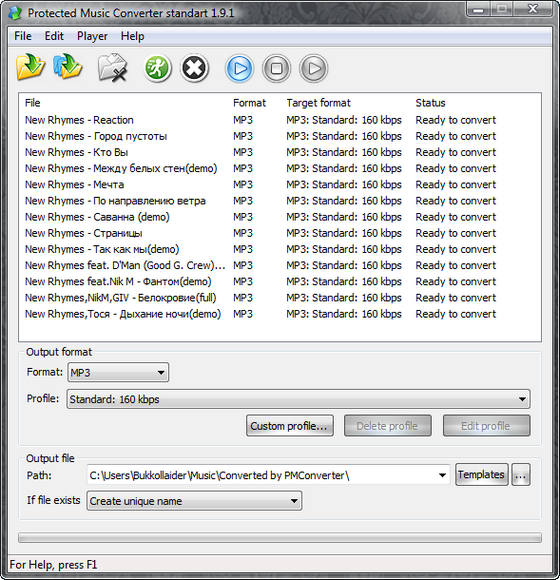This screenshot has width=560, height=580.
Task: Open the File menu
Action: (x=23, y=36)
